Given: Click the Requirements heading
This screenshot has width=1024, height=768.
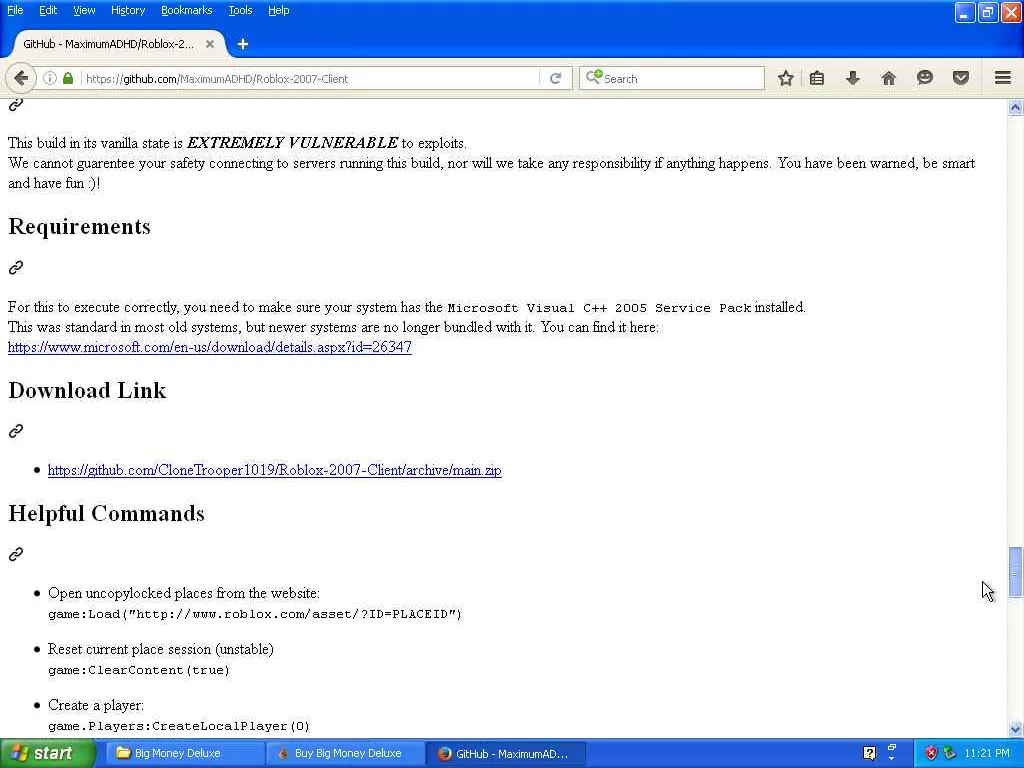Looking at the screenshot, I should coord(80,227).
